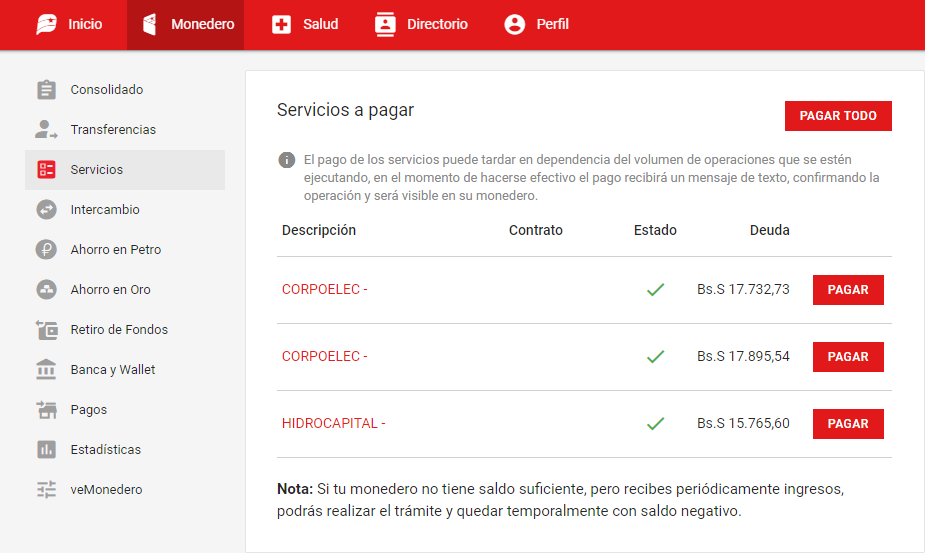Click the veMonedero sliders icon
Screen dimensions: 925x553
click(47, 489)
